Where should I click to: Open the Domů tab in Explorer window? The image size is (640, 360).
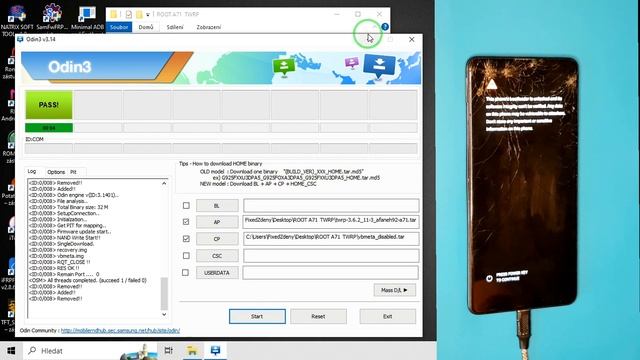tap(146, 27)
